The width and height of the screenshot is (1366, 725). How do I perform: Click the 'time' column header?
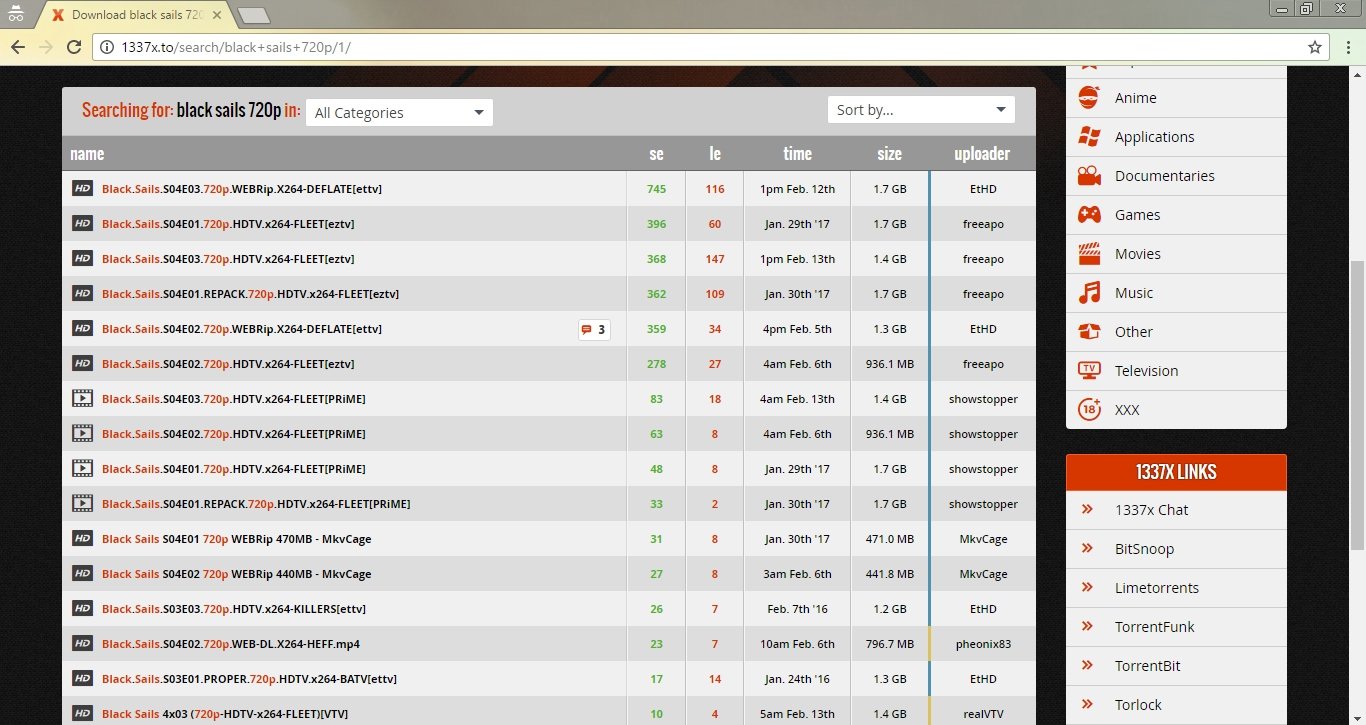[x=797, y=153]
